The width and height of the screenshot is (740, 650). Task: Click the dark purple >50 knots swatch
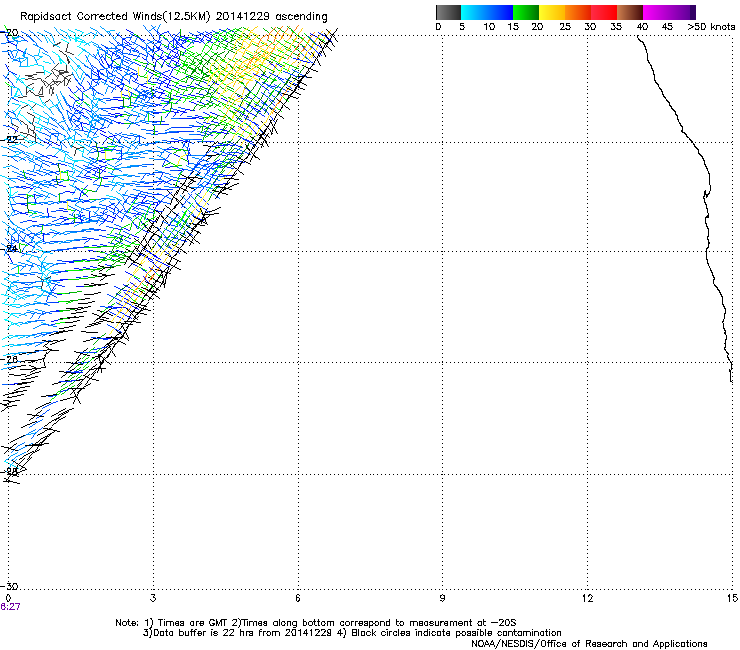[x=693, y=12]
